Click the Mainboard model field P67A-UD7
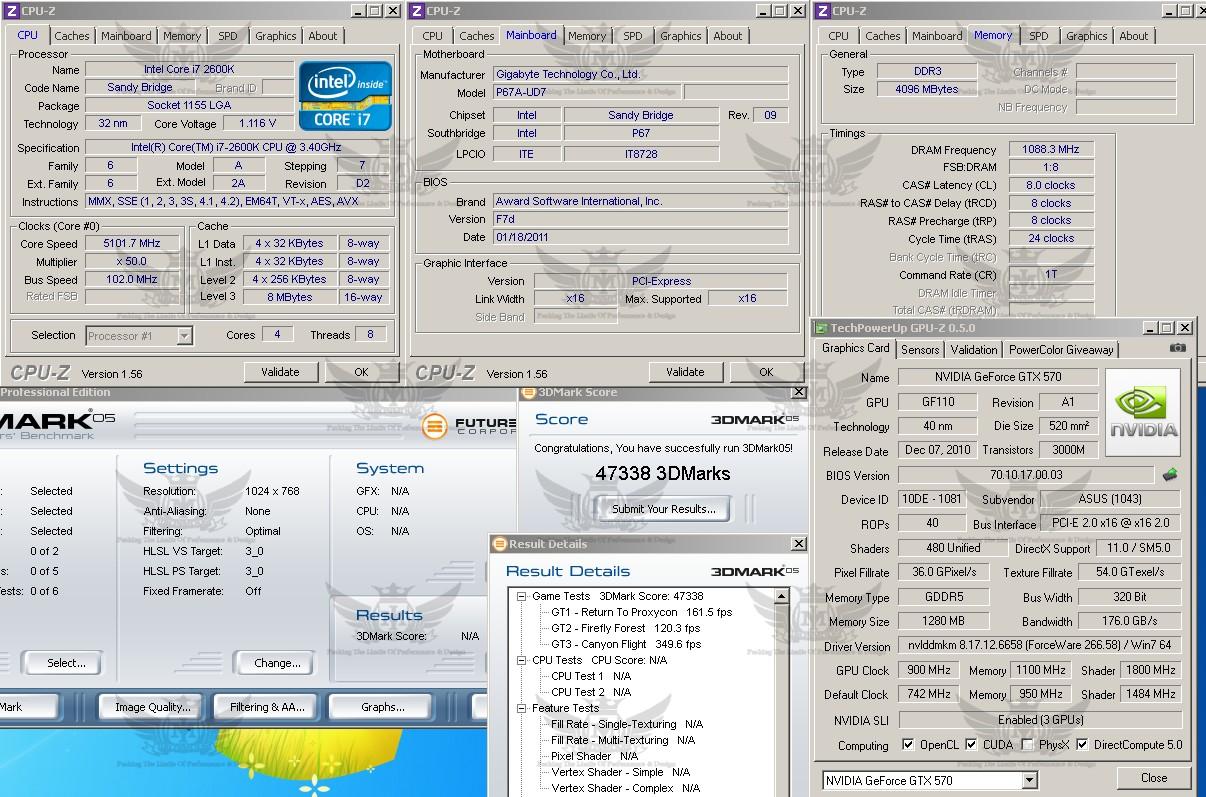Screen dimensions: 1206x797 pyautogui.click(x=586, y=92)
